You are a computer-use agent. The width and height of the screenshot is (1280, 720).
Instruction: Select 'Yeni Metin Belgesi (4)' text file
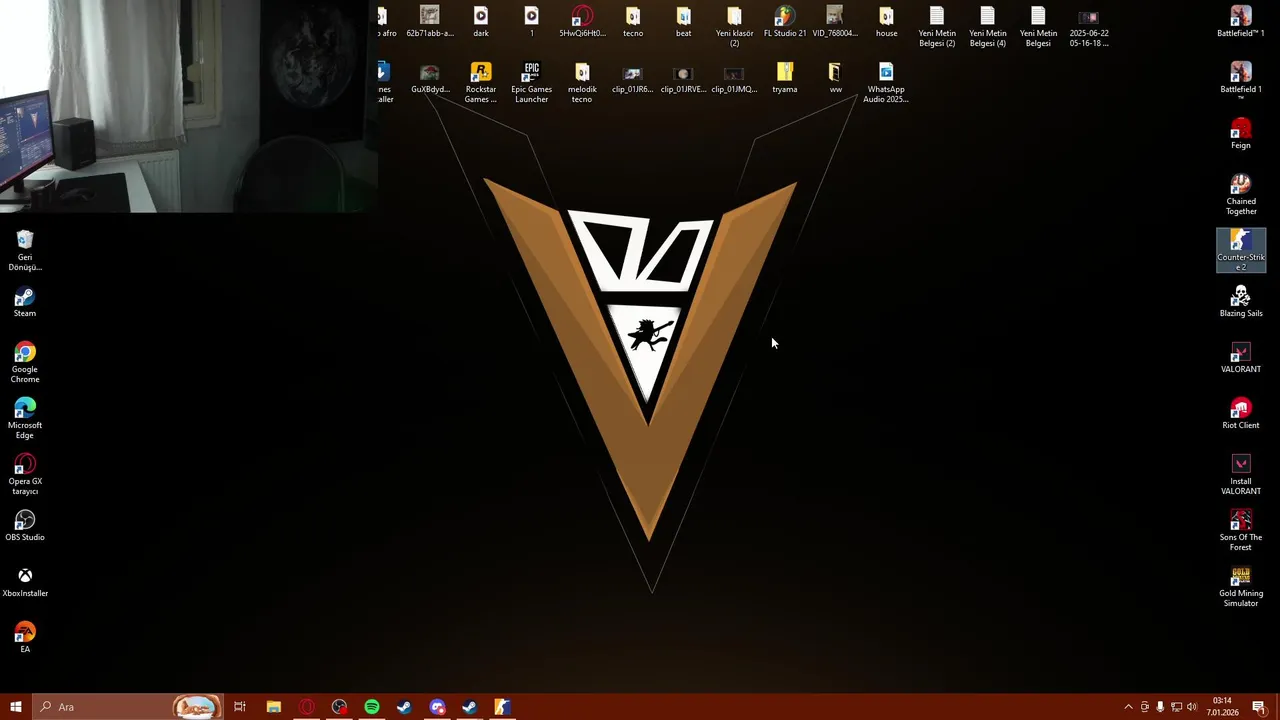click(x=988, y=26)
